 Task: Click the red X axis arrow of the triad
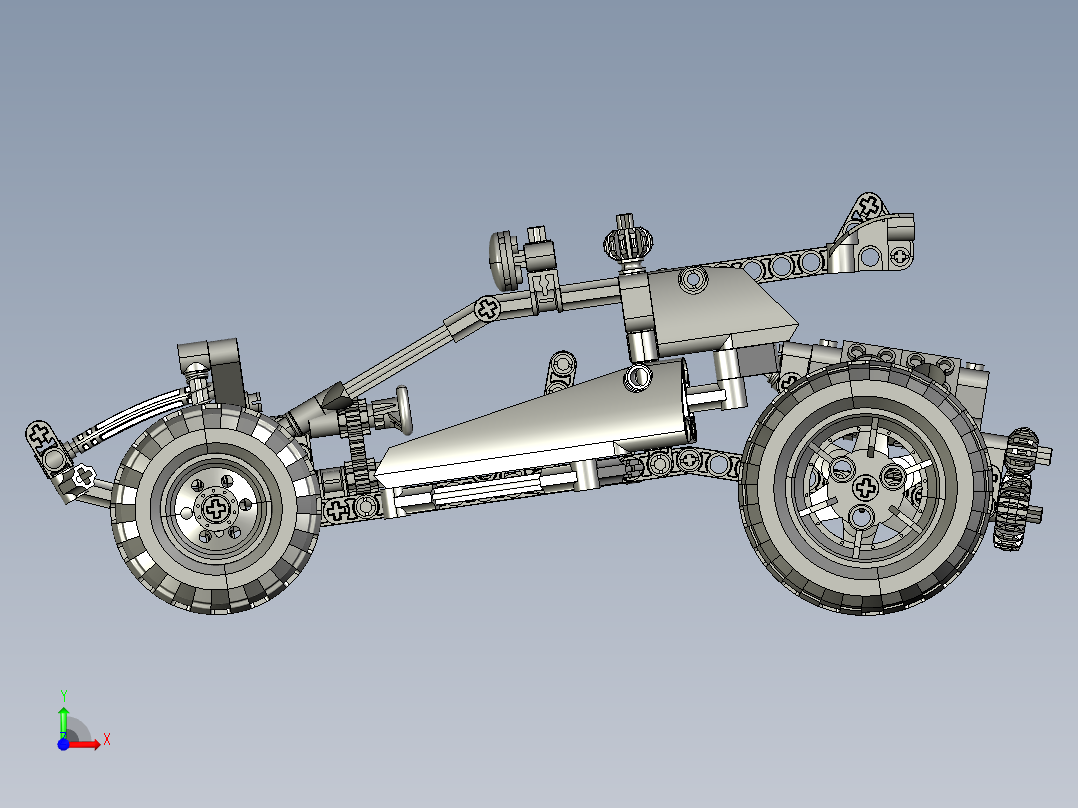coord(84,744)
